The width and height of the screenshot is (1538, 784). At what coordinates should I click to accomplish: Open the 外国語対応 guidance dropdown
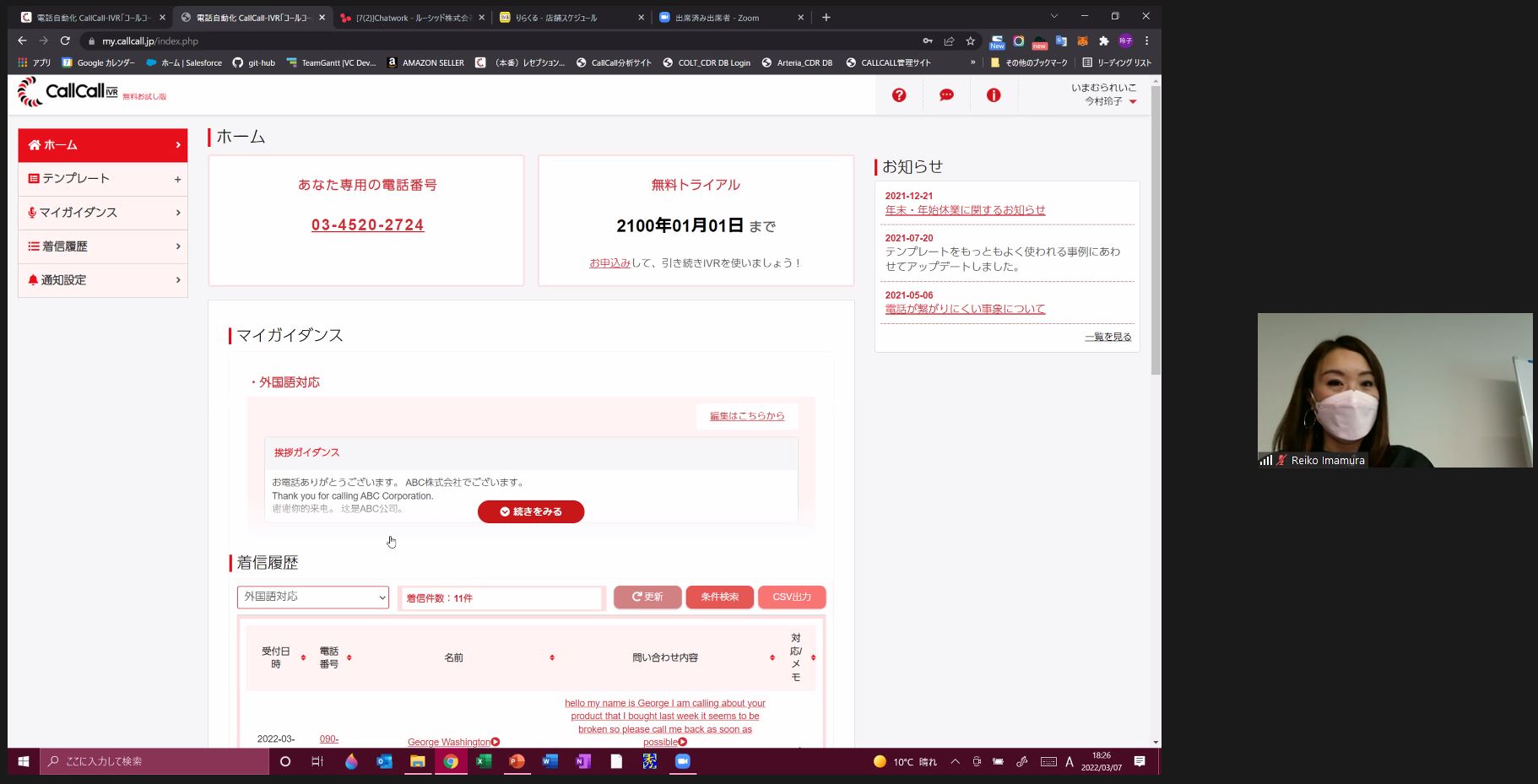312,597
